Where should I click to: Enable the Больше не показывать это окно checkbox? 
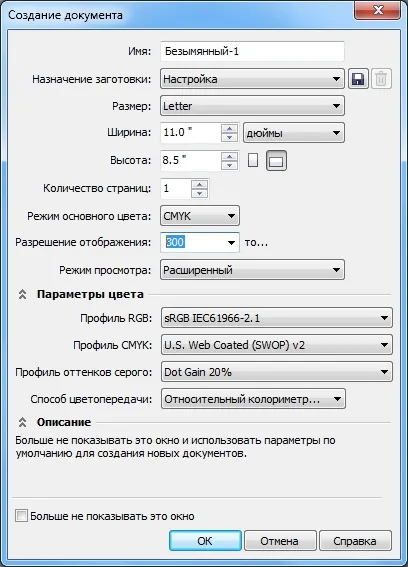[21, 516]
